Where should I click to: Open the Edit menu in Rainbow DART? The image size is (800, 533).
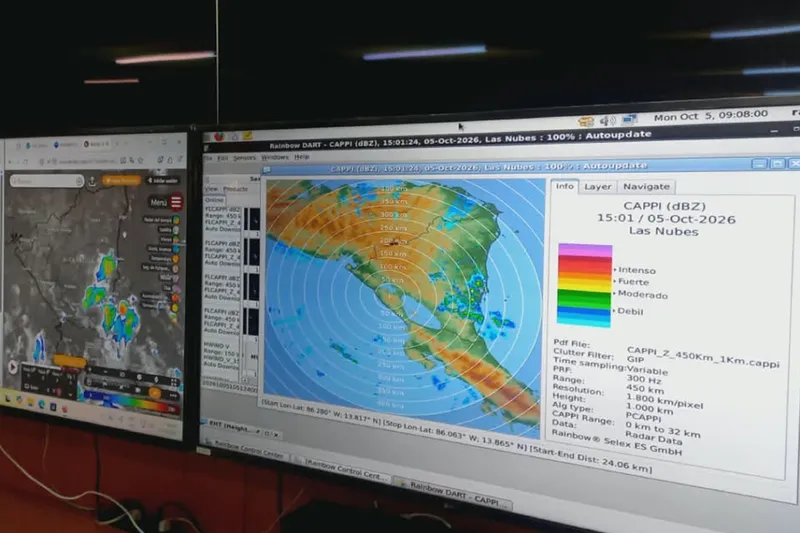pyautogui.click(x=222, y=159)
